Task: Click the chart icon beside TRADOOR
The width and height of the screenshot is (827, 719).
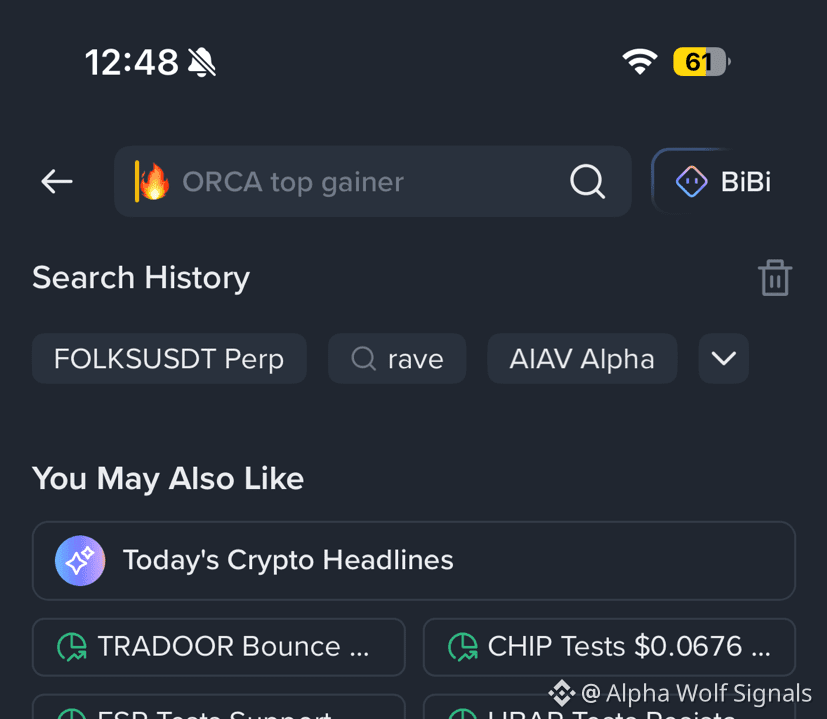Action: [x=72, y=647]
